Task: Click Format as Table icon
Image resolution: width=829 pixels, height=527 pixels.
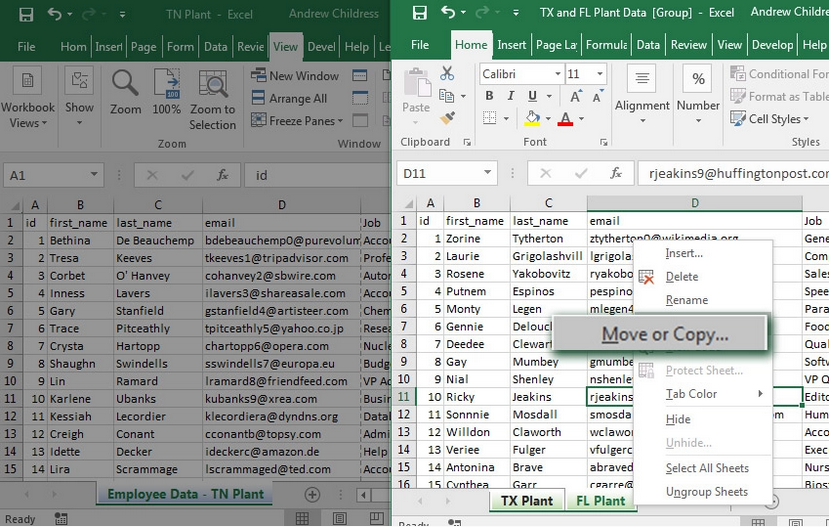Action: [x=738, y=96]
